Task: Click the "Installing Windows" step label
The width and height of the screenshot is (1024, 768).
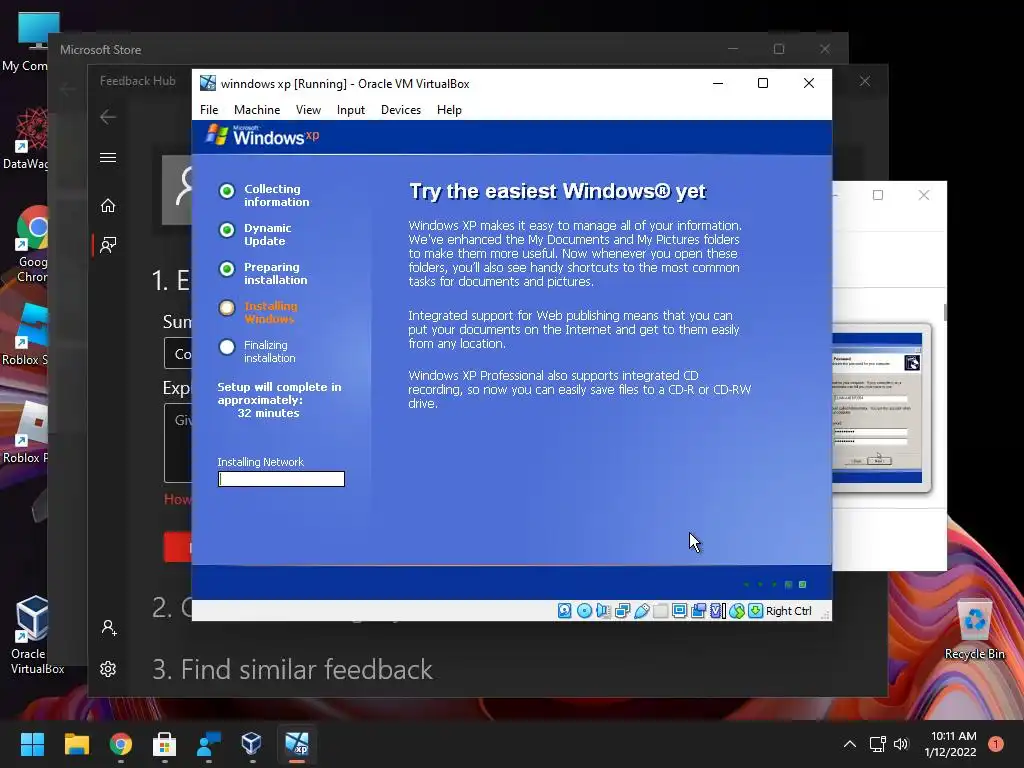Action: pyautogui.click(x=270, y=312)
